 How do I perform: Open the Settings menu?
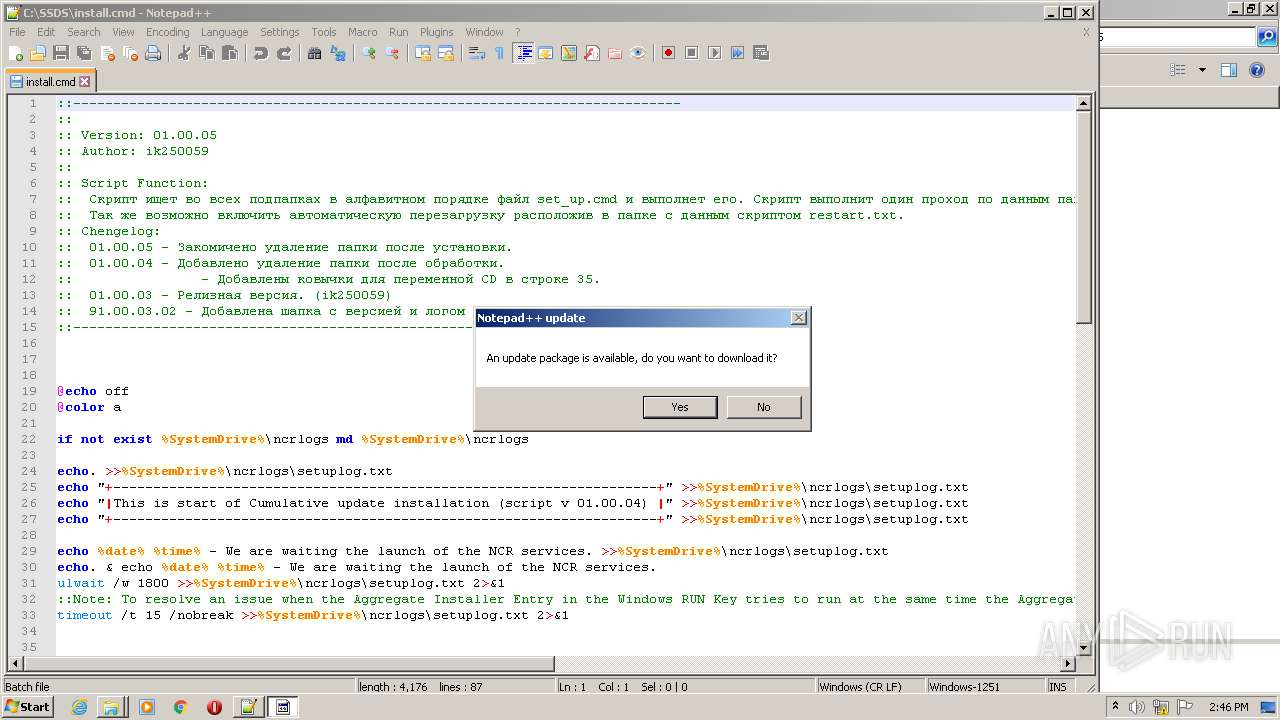tap(280, 32)
